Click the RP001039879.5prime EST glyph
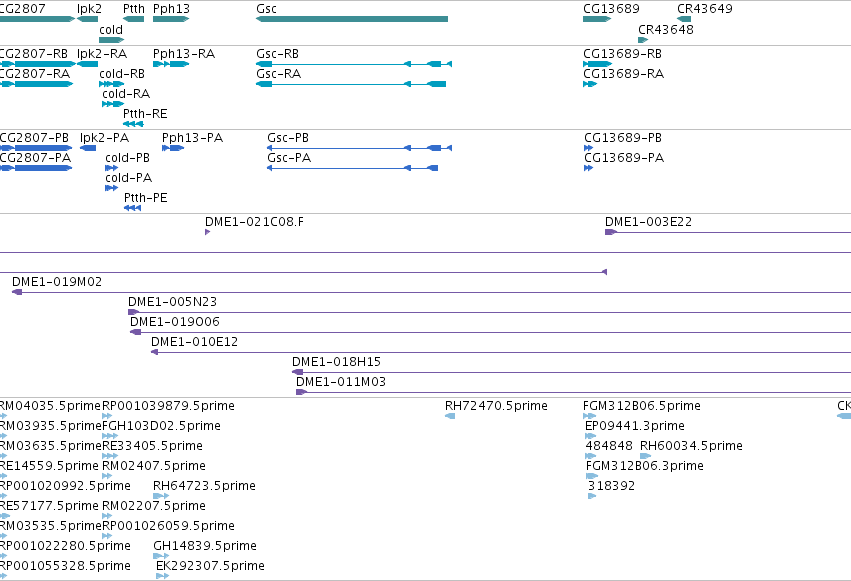 click(x=107, y=416)
